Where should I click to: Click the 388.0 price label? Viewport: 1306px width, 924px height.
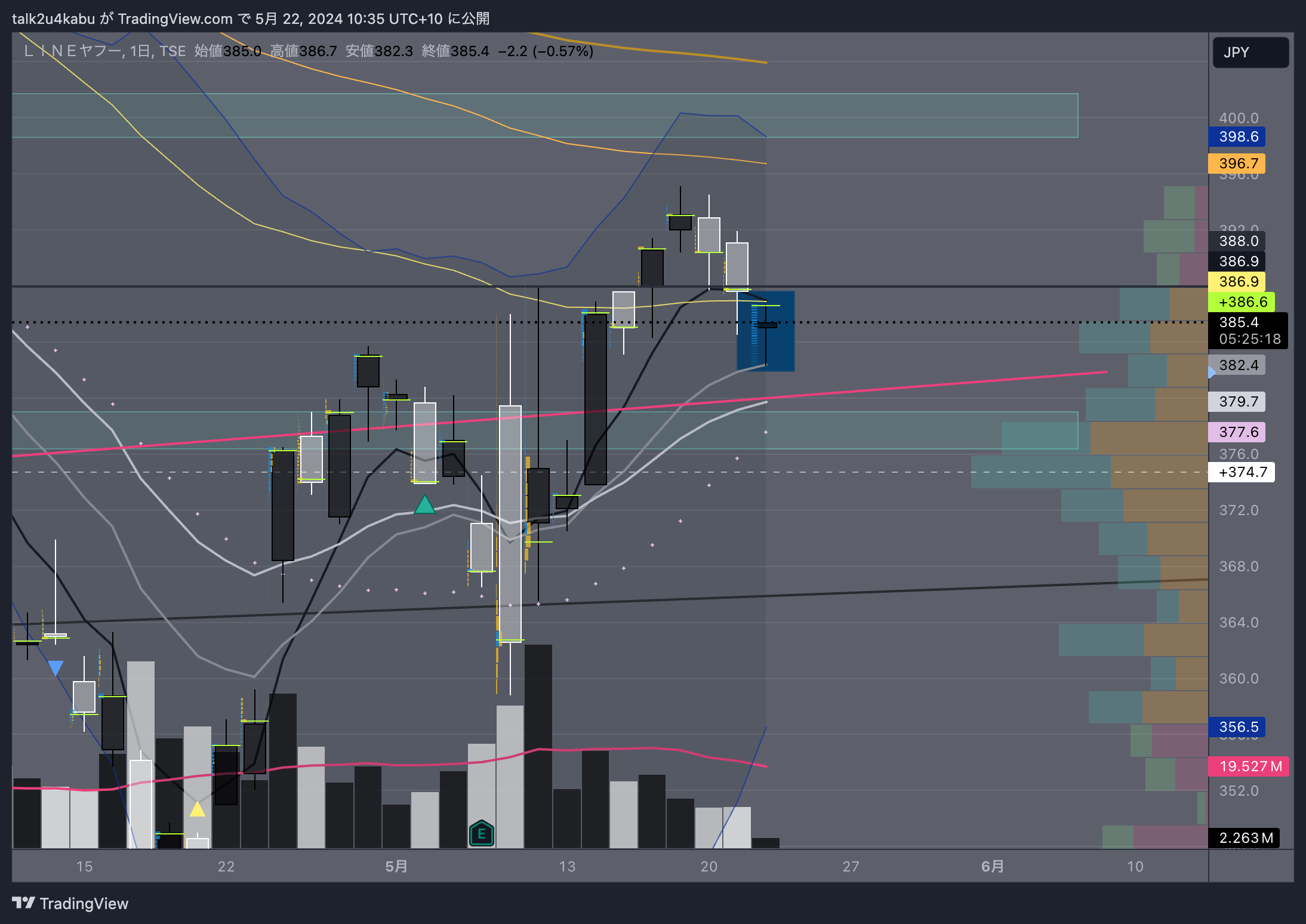click(1237, 241)
